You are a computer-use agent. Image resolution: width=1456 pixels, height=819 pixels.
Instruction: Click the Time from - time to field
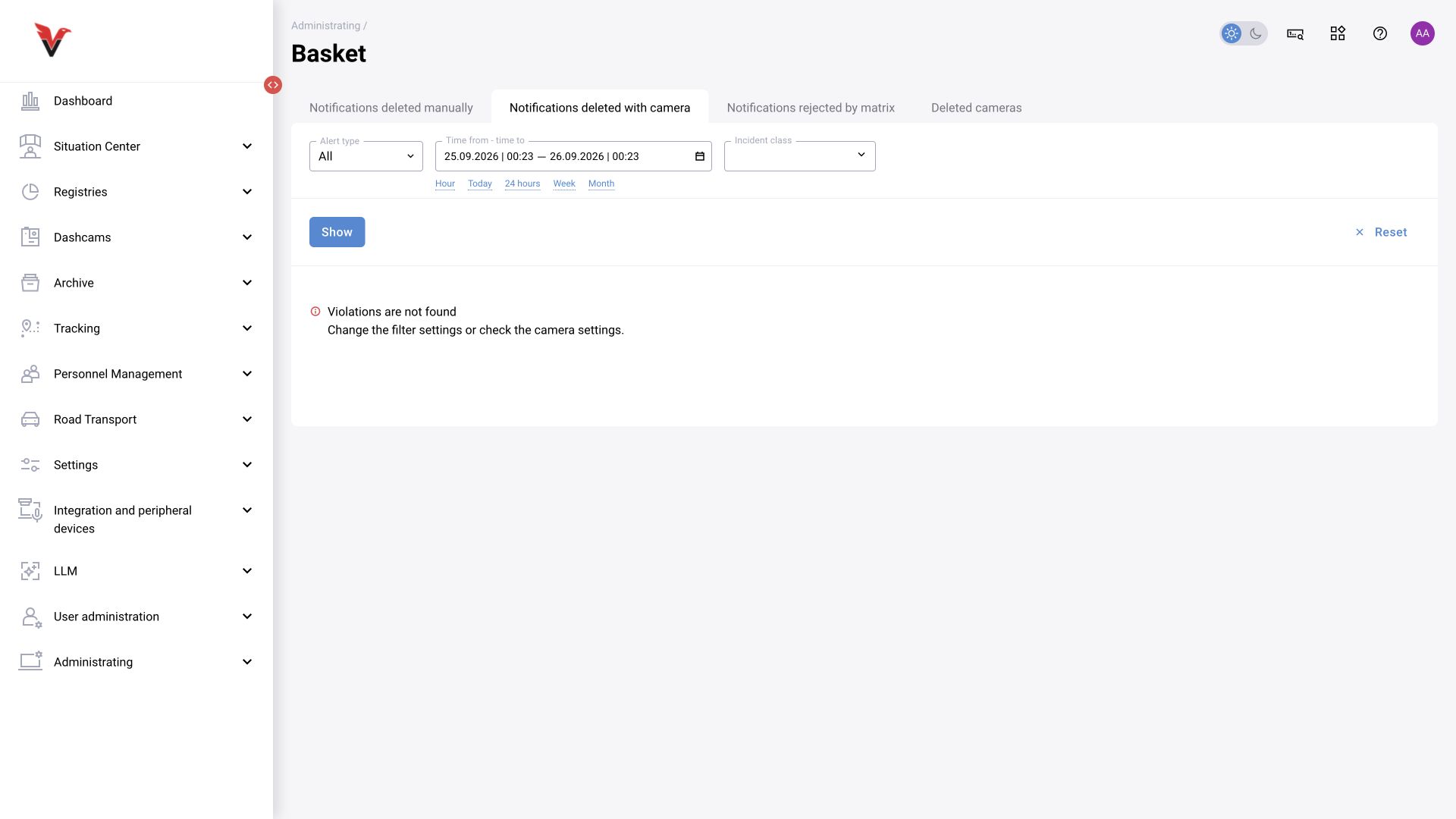tap(573, 156)
